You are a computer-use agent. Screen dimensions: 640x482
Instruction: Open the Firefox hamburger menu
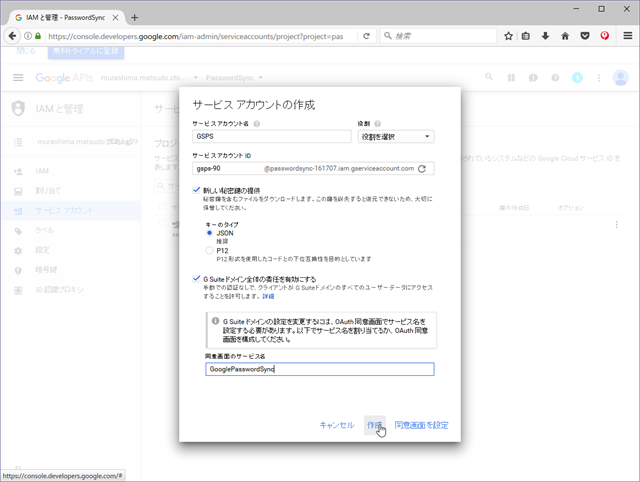pos(628,36)
